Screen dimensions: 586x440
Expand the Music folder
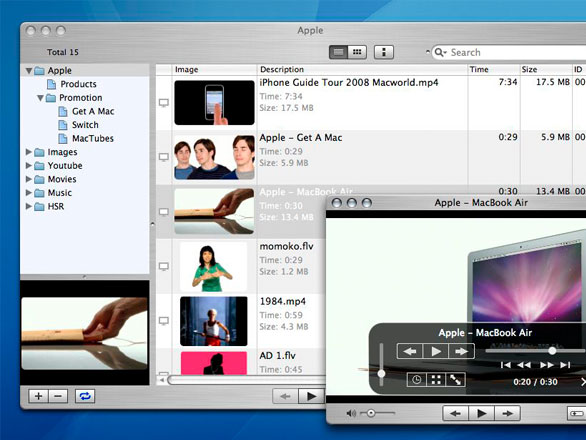pos(28,193)
